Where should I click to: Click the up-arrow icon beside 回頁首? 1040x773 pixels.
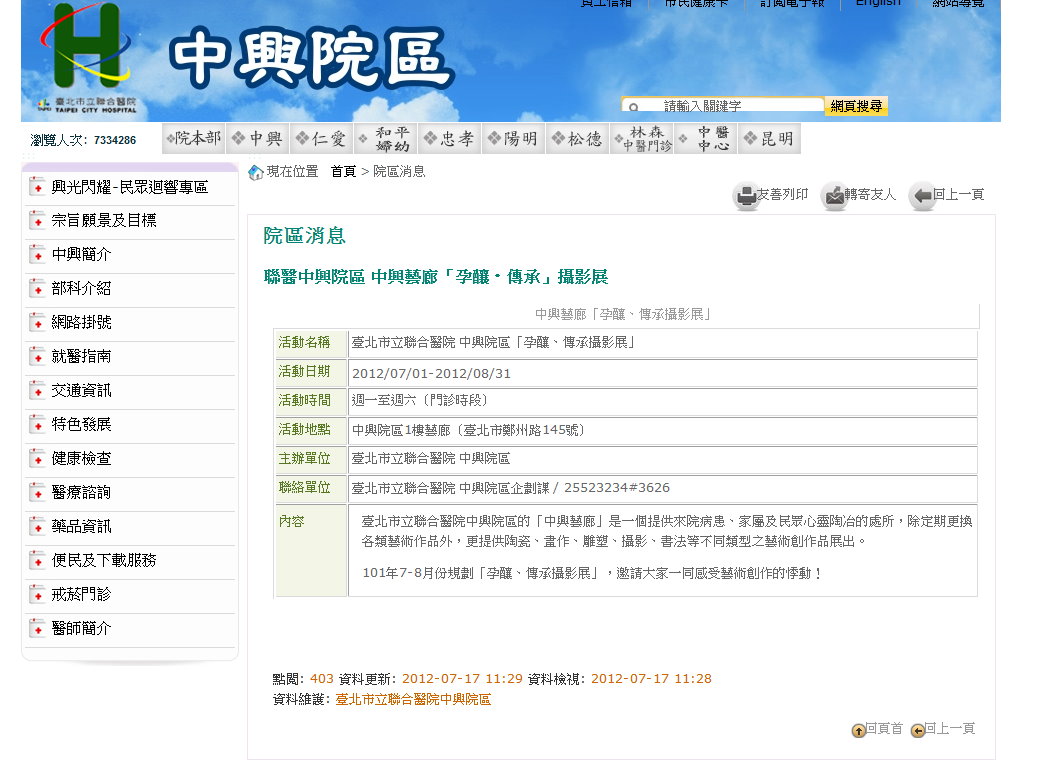tap(858, 731)
